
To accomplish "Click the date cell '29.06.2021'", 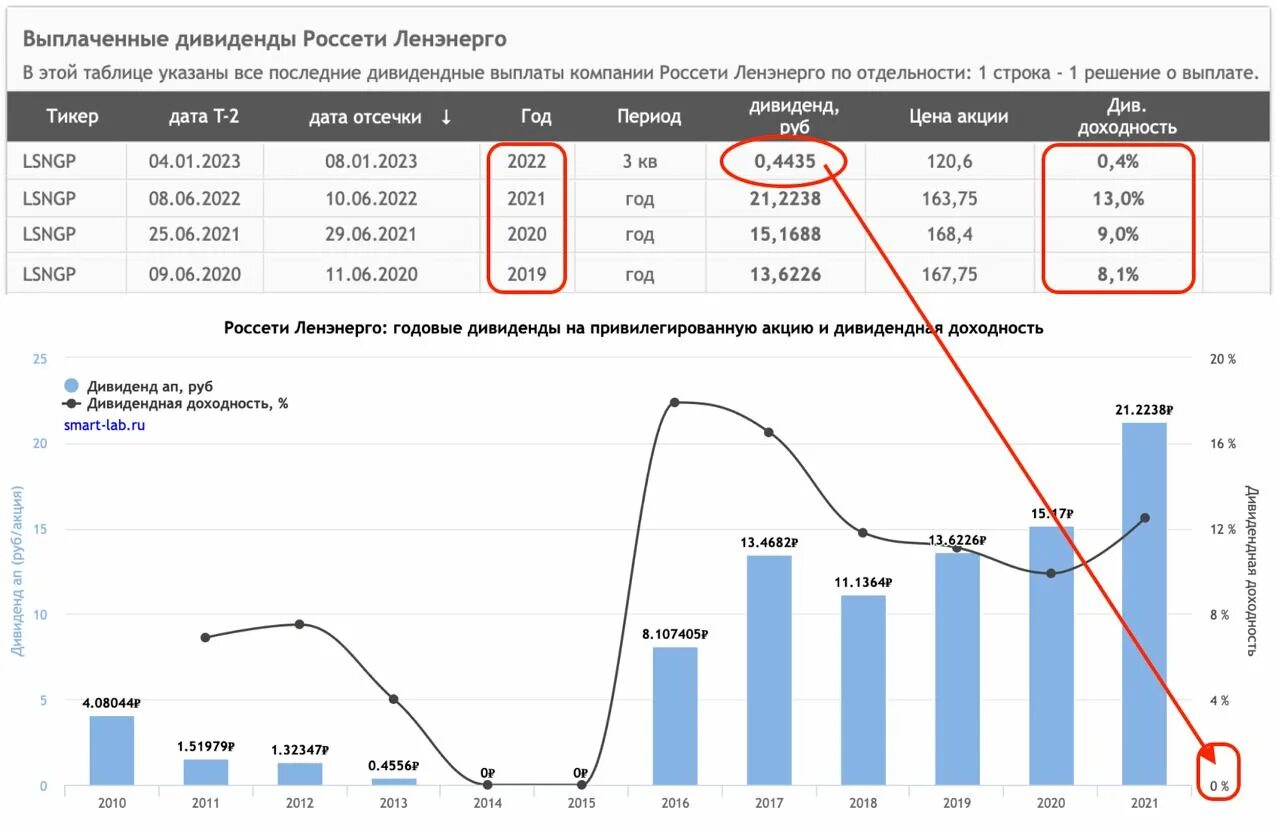I will [371, 235].
